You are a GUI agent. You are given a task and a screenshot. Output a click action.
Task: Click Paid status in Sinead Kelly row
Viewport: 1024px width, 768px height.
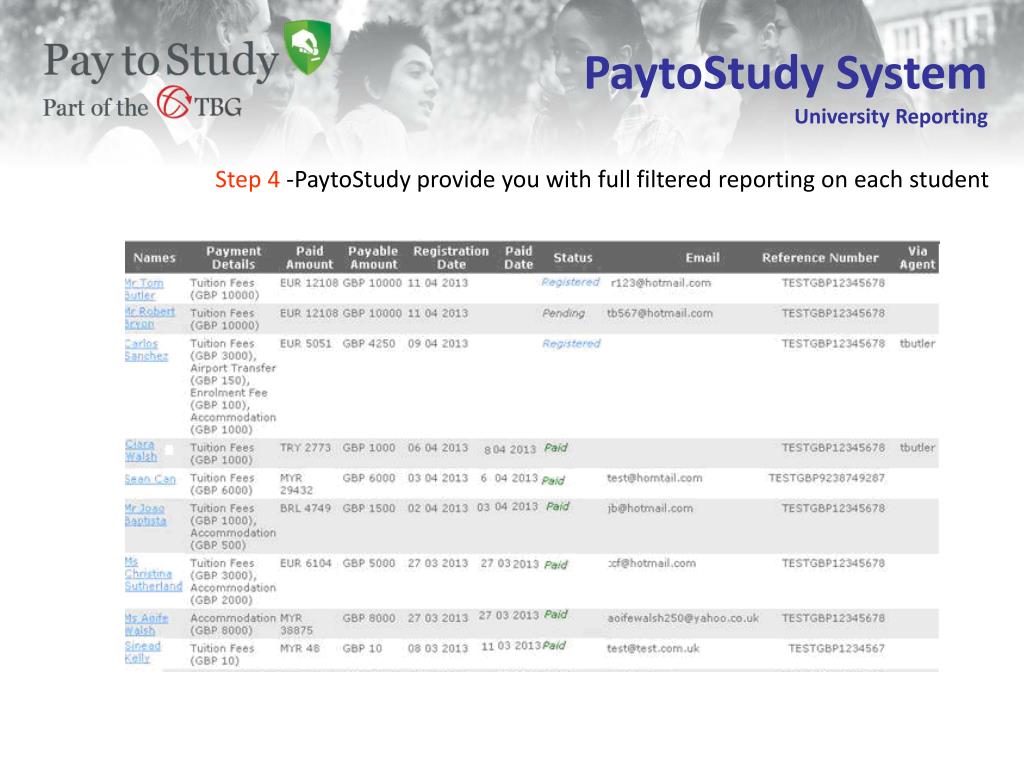(554, 645)
